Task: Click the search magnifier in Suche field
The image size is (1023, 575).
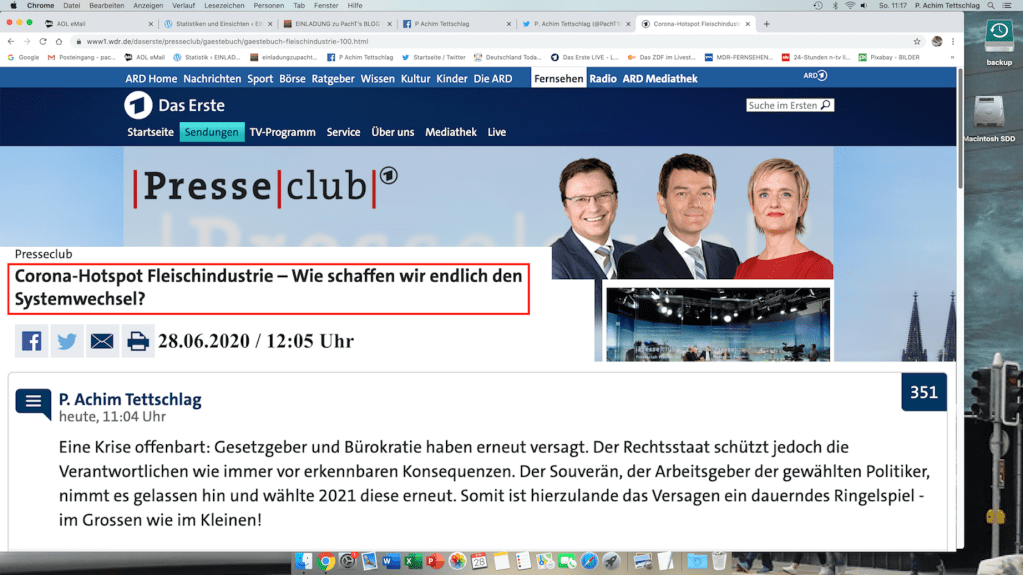Action: coord(825,105)
